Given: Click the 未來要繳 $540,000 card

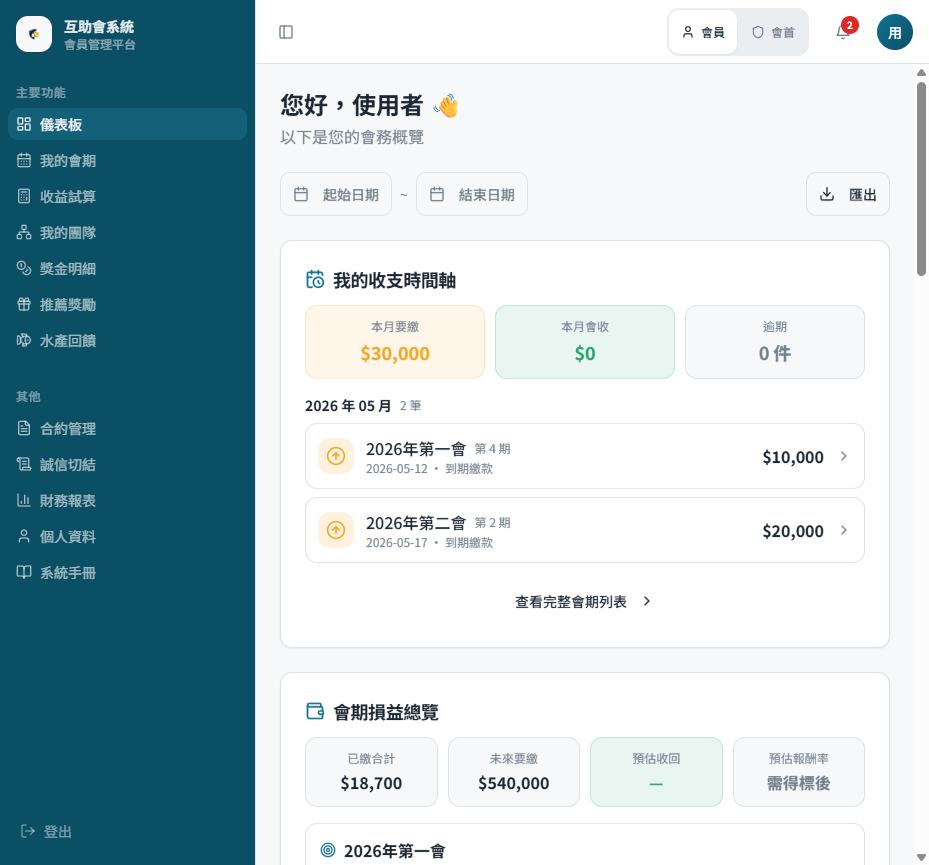Looking at the screenshot, I should [x=514, y=771].
